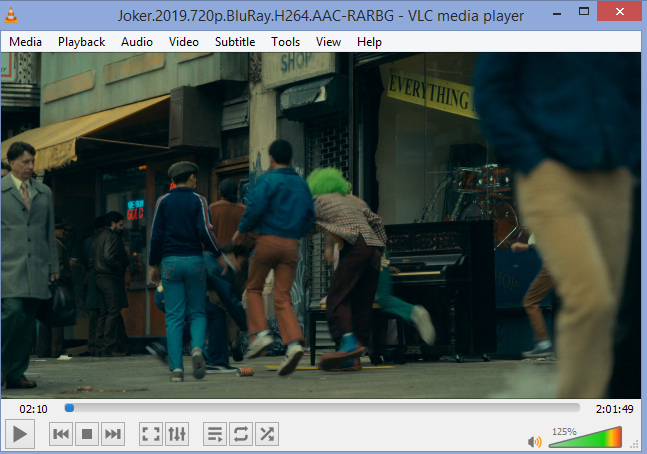Skip to previous media track

(x=61, y=434)
